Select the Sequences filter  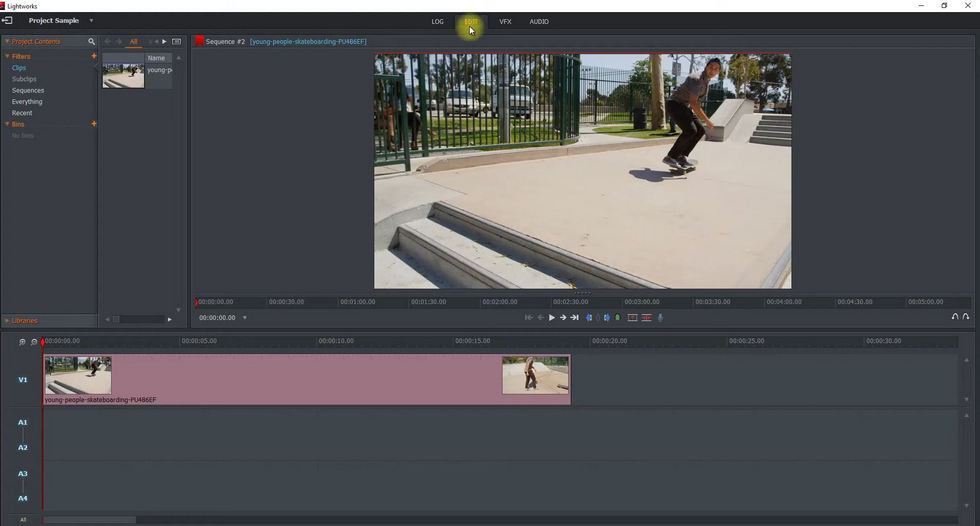pos(28,91)
